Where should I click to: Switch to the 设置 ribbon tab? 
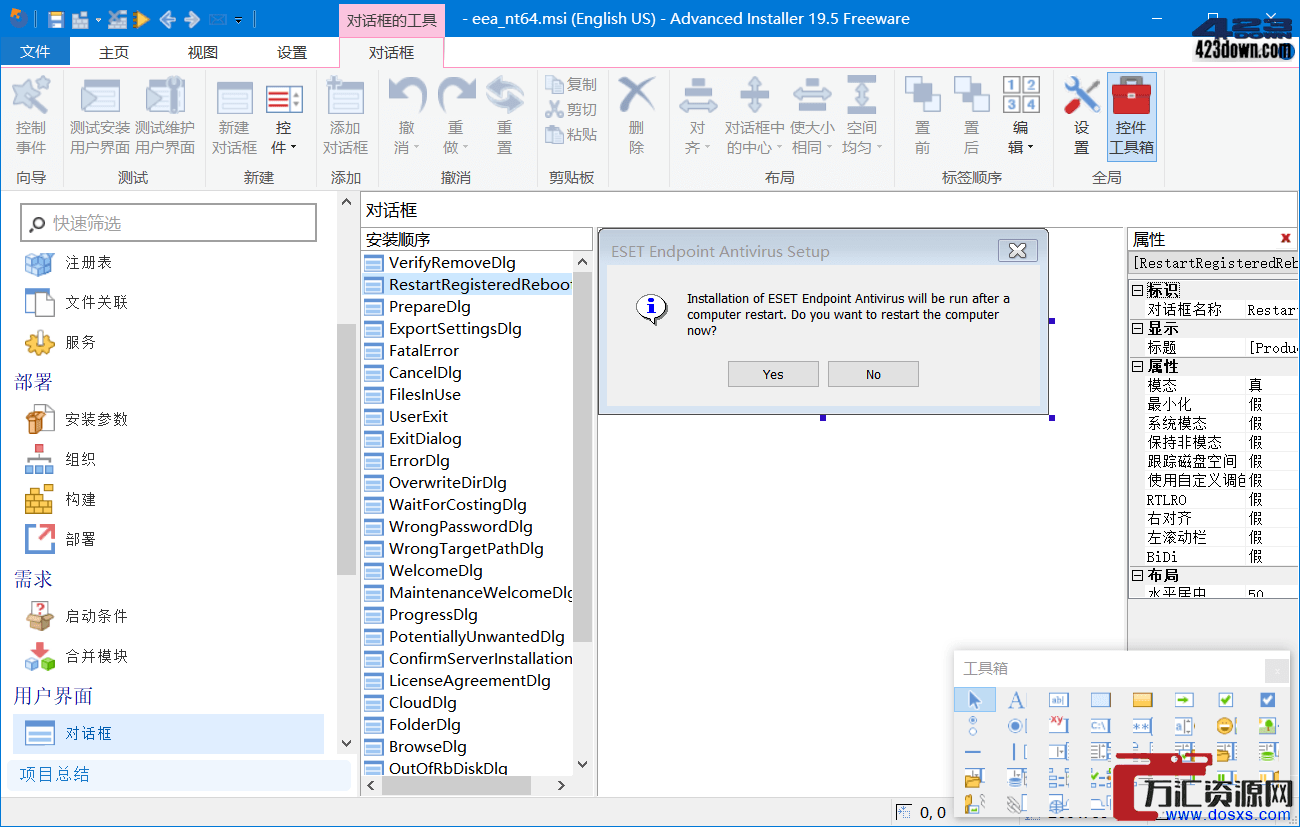[x=292, y=52]
